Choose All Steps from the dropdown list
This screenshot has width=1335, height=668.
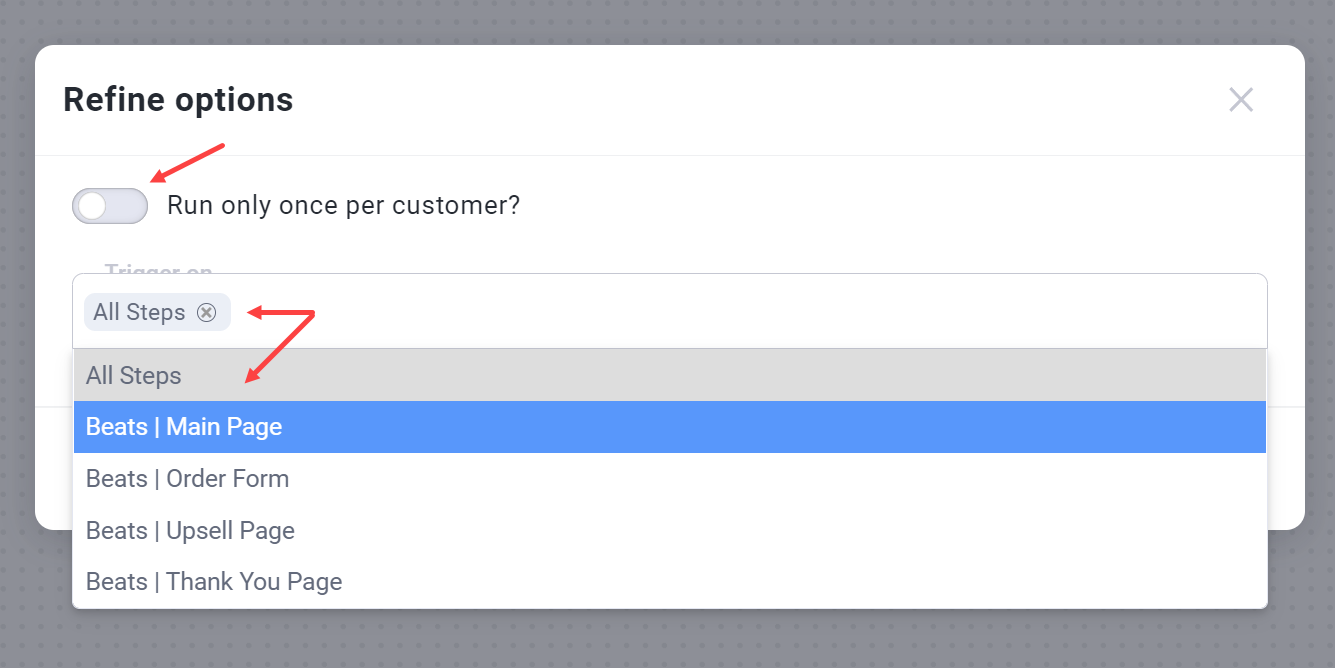tap(134, 376)
